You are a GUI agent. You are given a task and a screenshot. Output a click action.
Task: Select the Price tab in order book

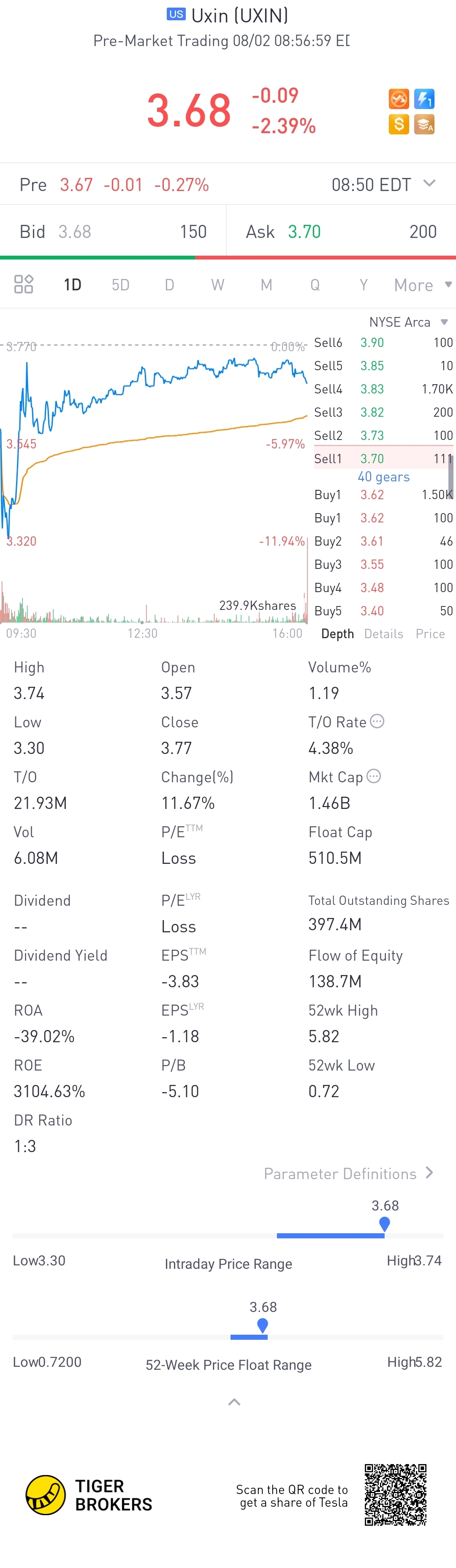tap(431, 634)
